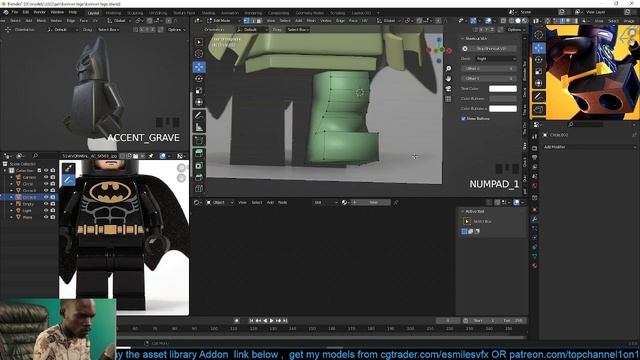
Task: Open the Object dropdown in the node editor header
Action: [x=220, y=202]
